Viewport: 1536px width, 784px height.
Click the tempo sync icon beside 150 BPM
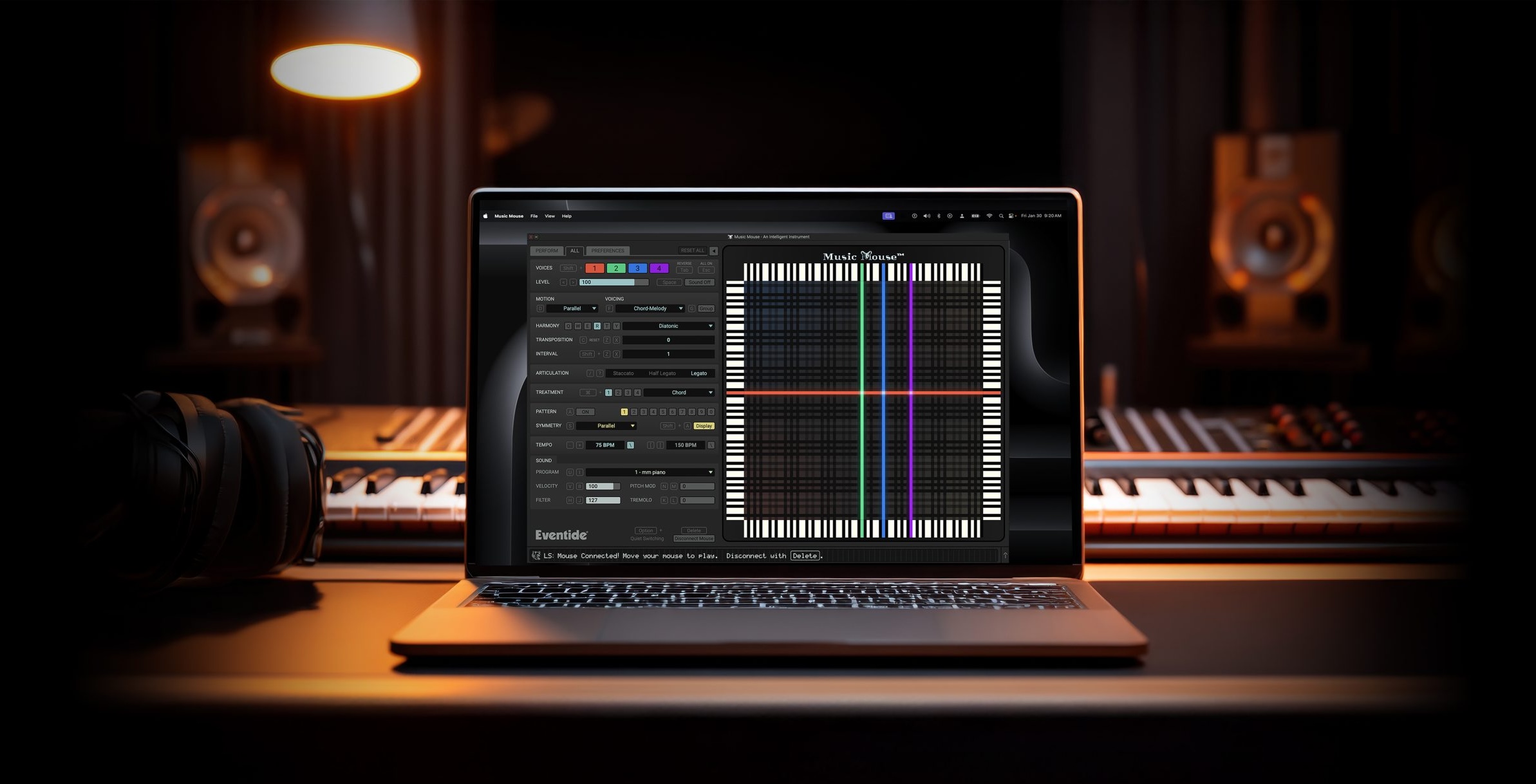pos(711,445)
